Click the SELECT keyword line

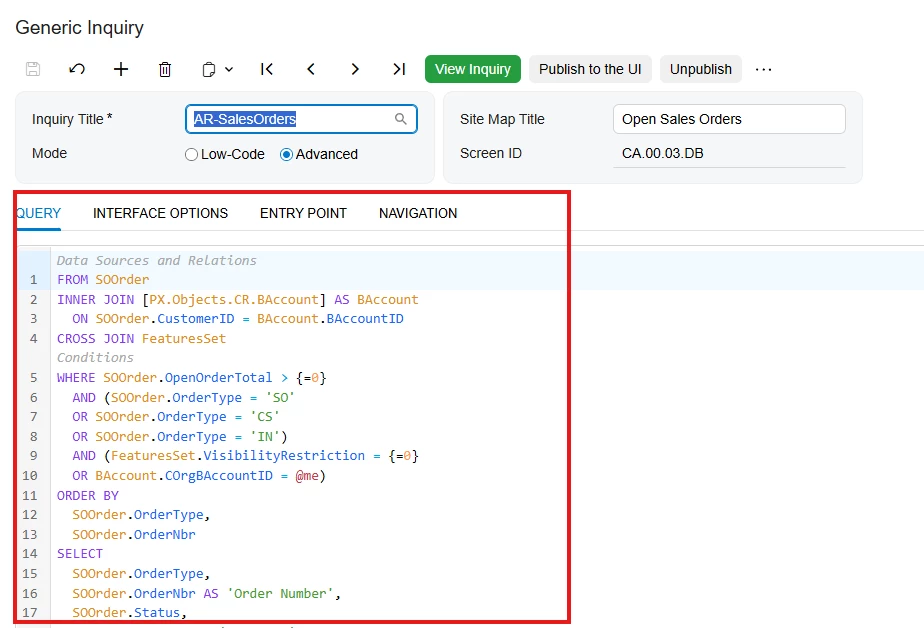tap(80, 554)
